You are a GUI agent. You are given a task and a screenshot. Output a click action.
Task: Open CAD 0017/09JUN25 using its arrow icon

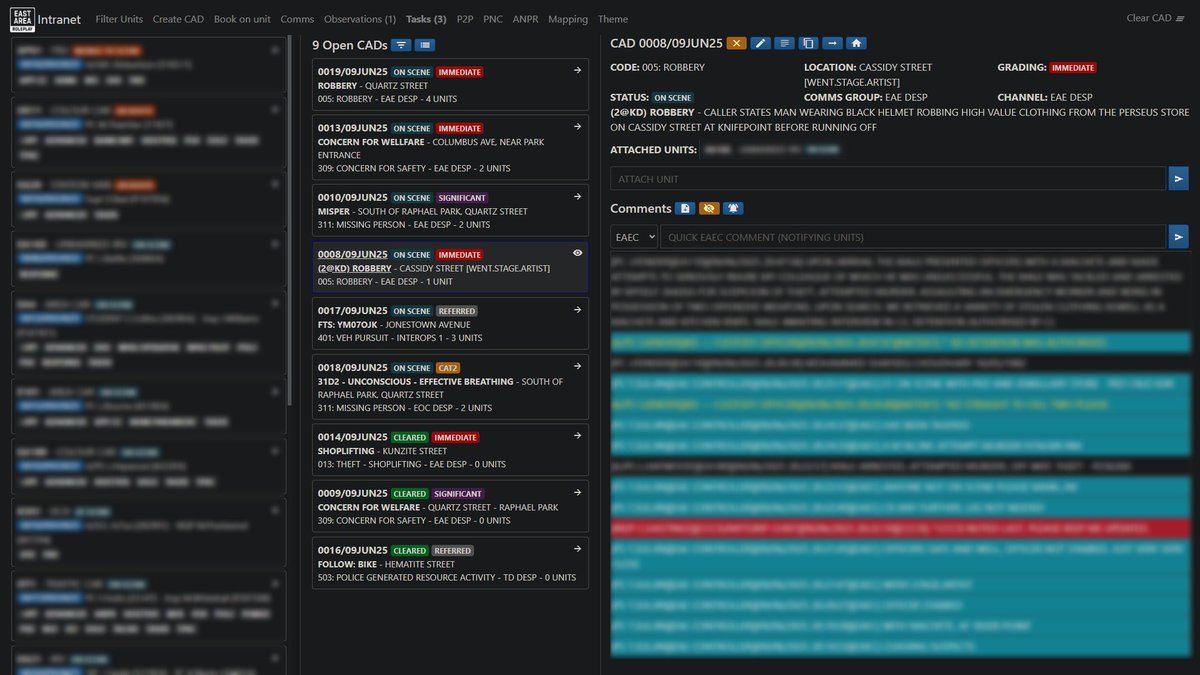(x=577, y=310)
